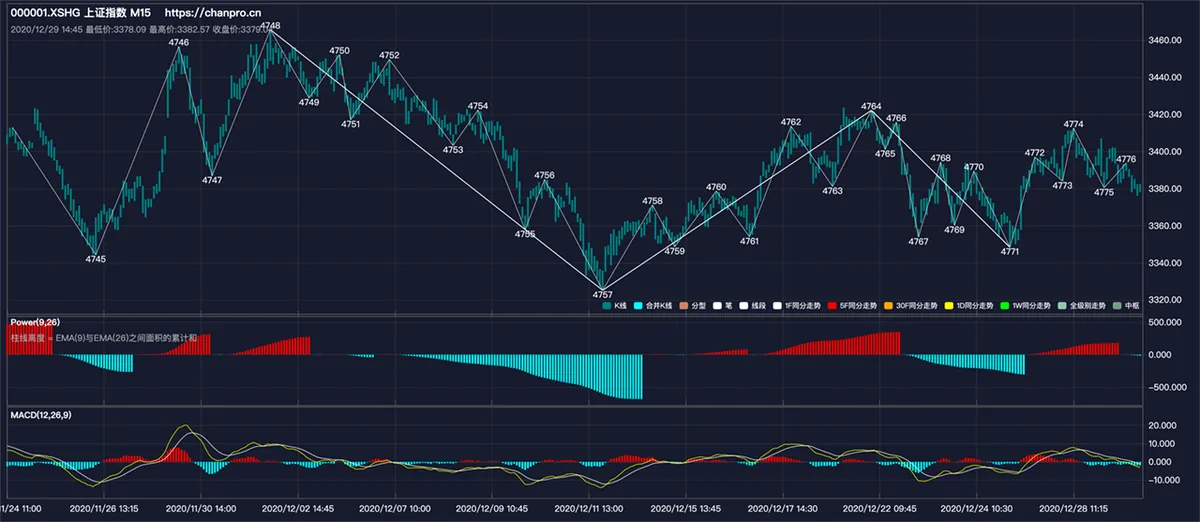Image resolution: width=1200 pixels, height=522 pixels.
Task: Click the 2020/12/22 09:45 date label
Action: (x=880, y=509)
